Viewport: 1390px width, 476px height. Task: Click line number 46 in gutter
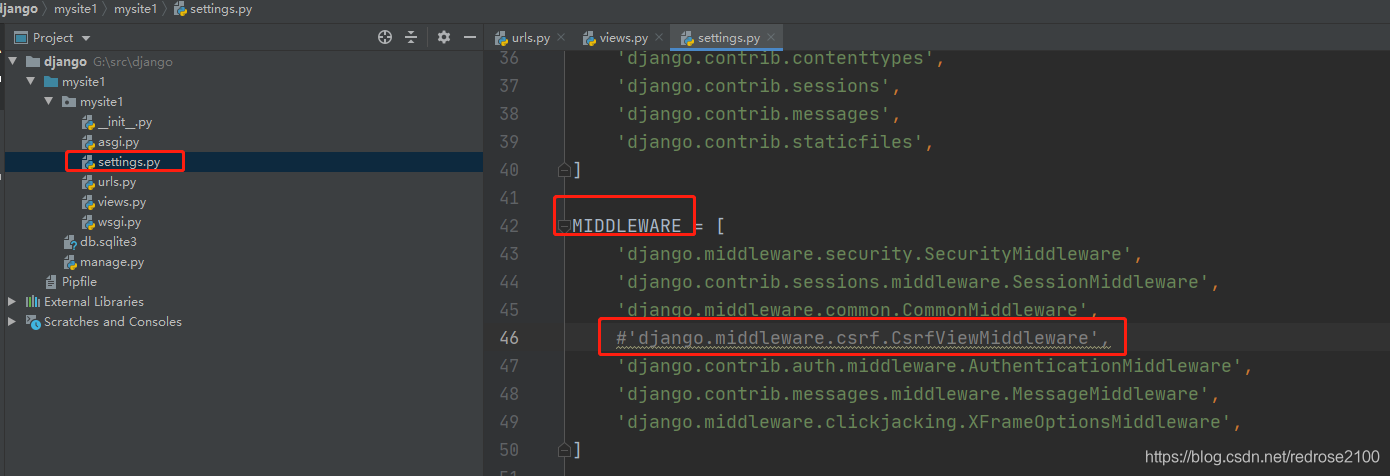coord(509,338)
